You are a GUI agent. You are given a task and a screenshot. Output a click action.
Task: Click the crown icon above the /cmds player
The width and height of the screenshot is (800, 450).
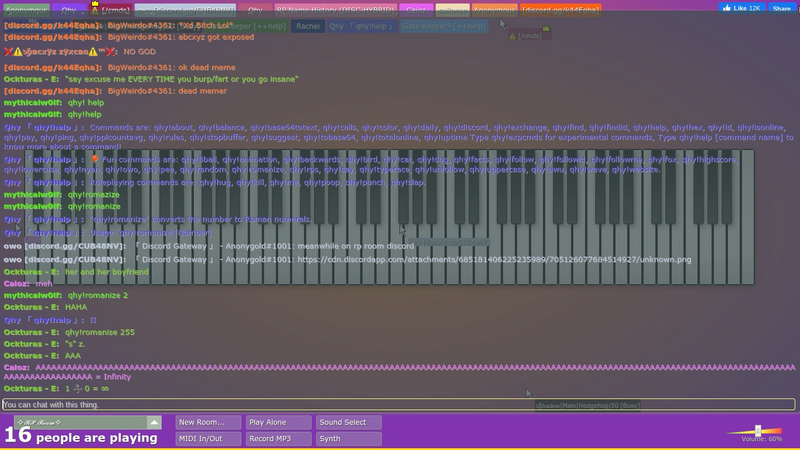tap(95, 4)
